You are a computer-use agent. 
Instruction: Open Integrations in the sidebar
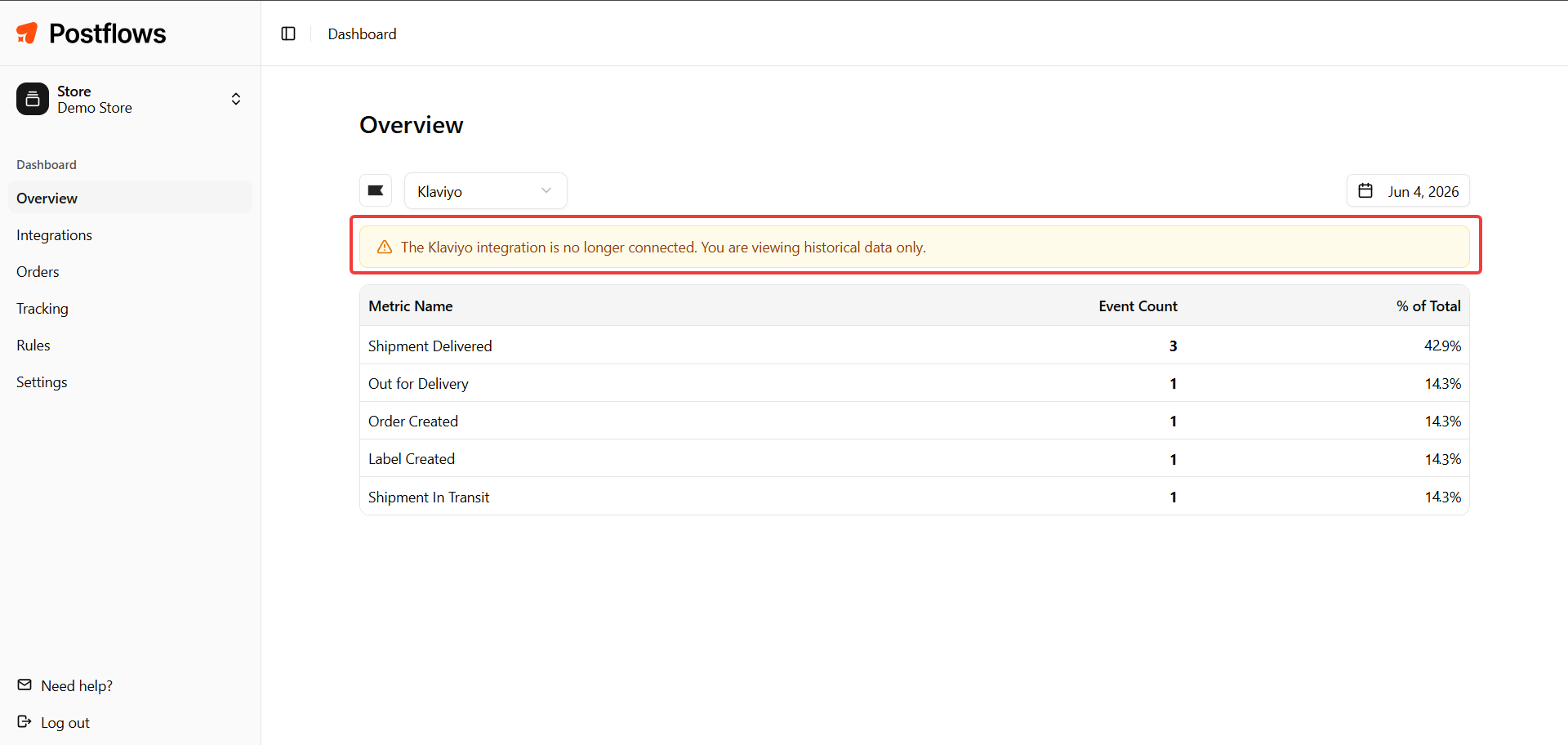(x=130, y=235)
